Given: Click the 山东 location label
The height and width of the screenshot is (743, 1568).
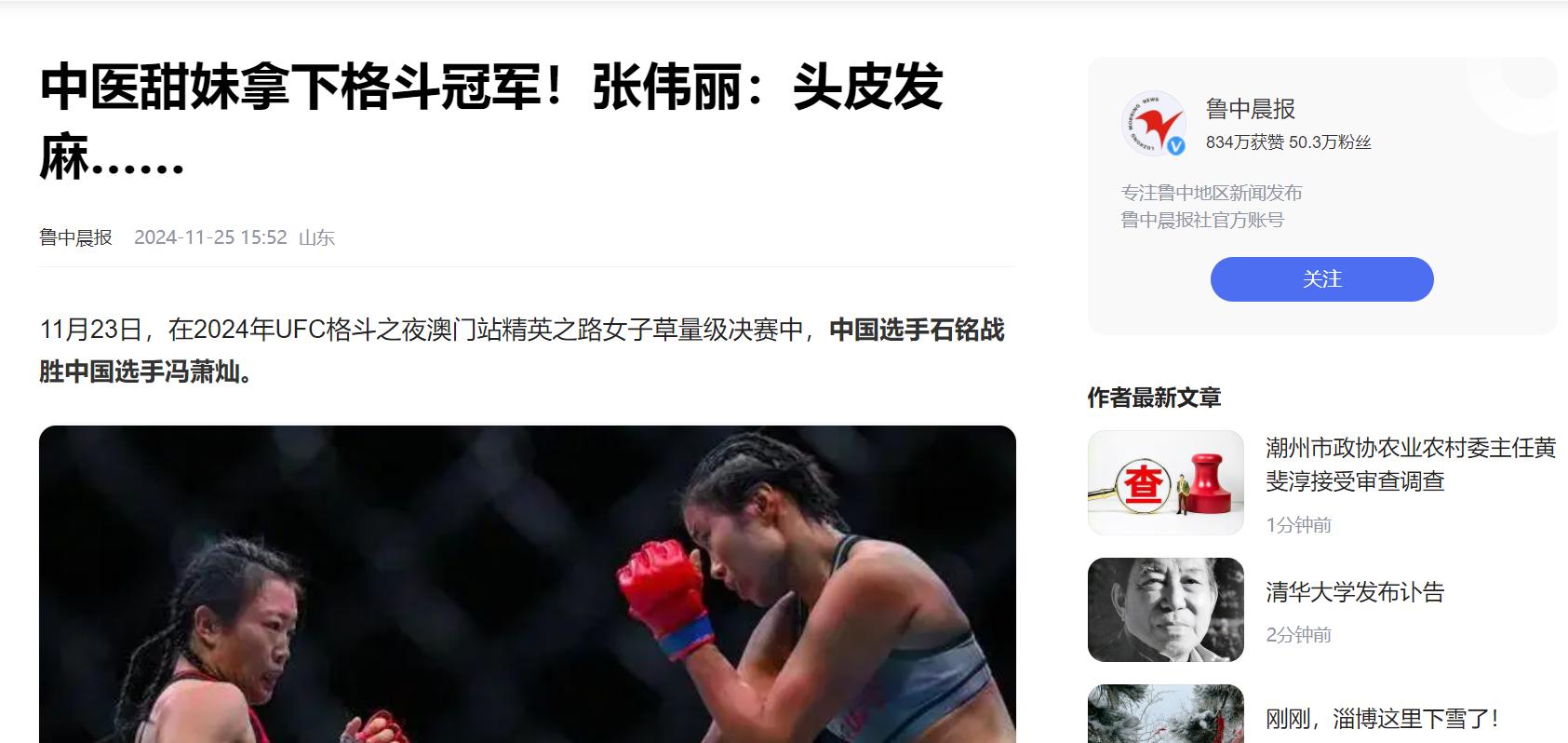Looking at the screenshot, I should (316, 237).
